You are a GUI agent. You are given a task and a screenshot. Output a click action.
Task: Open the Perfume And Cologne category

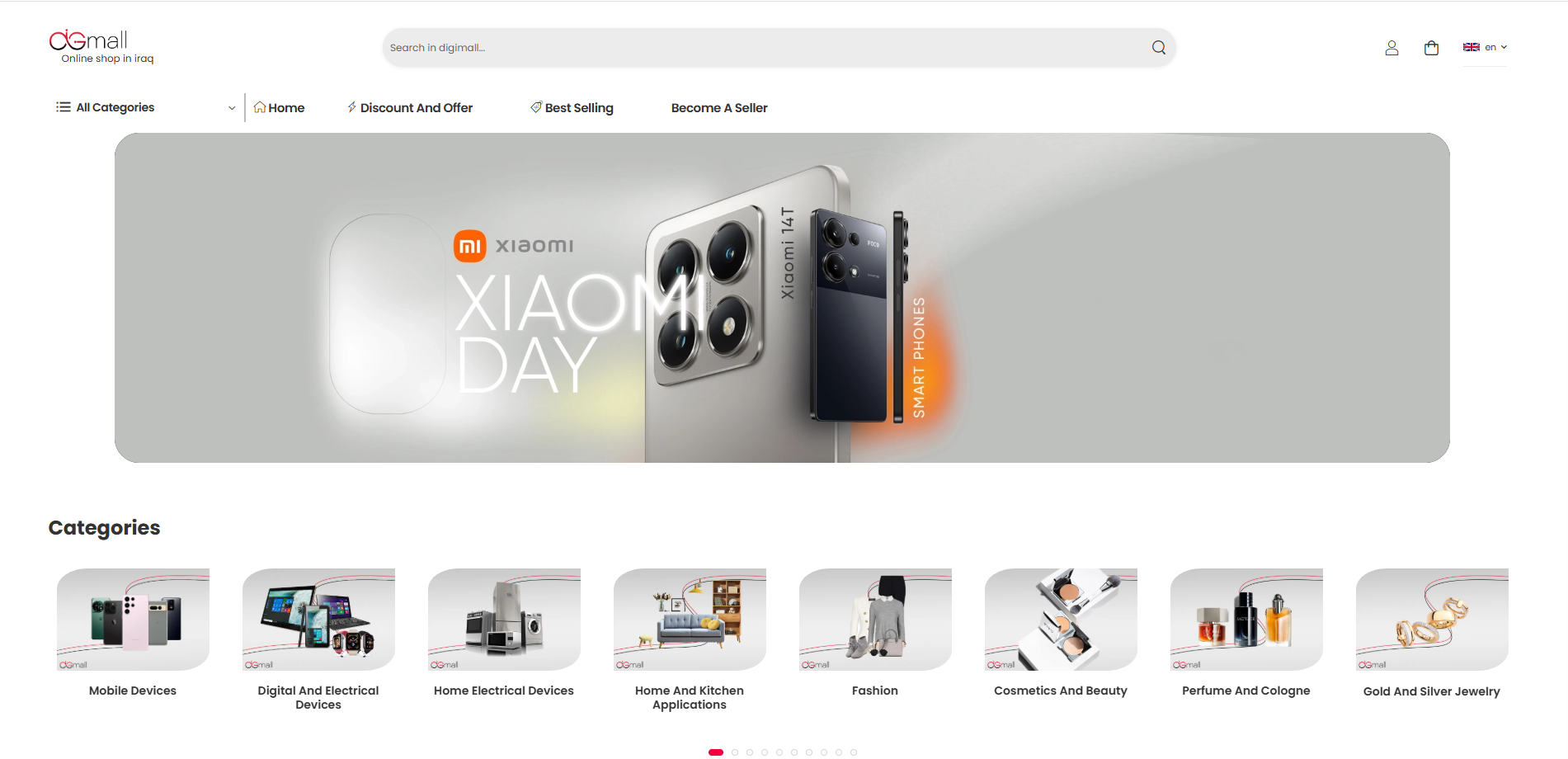(1246, 634)
